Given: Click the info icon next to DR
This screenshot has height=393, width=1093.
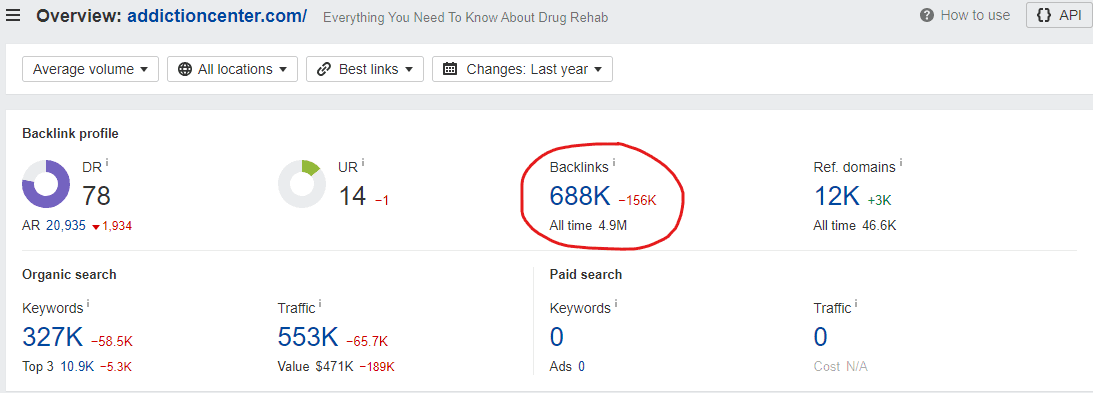Looking at the screenshot, I should 107,164.
